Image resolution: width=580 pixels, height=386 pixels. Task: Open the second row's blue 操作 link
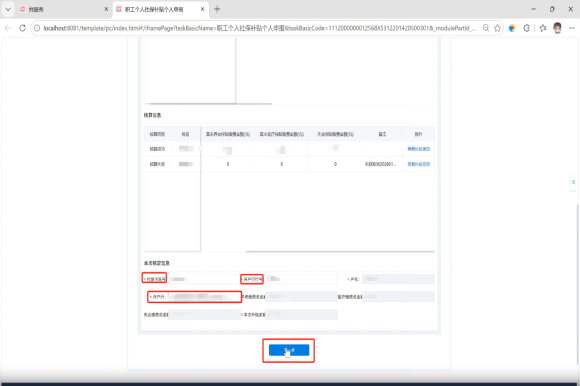click(x=418, y=164)
